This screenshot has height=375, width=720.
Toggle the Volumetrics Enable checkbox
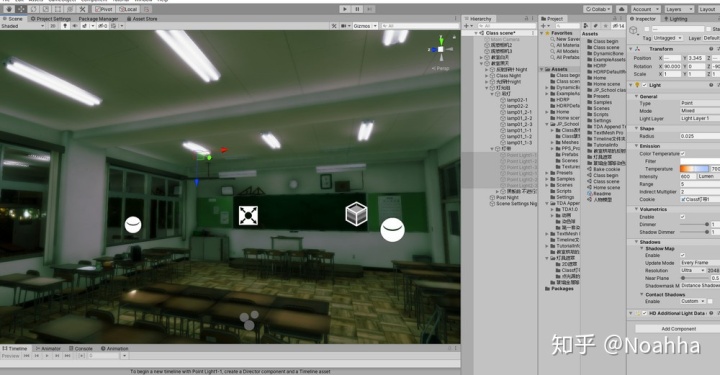point(683,217)
